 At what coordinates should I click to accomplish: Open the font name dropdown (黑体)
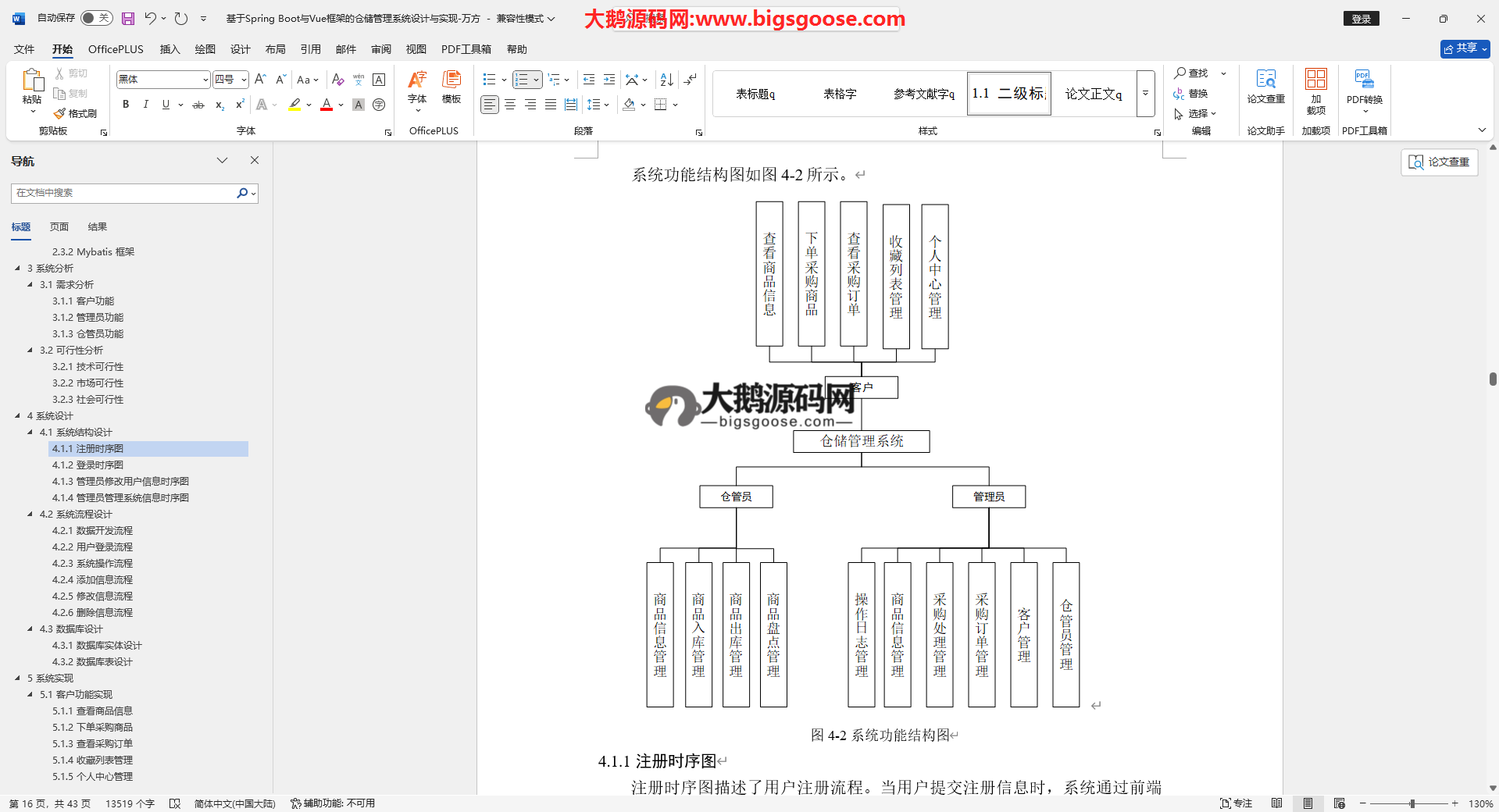click(205, 80)
